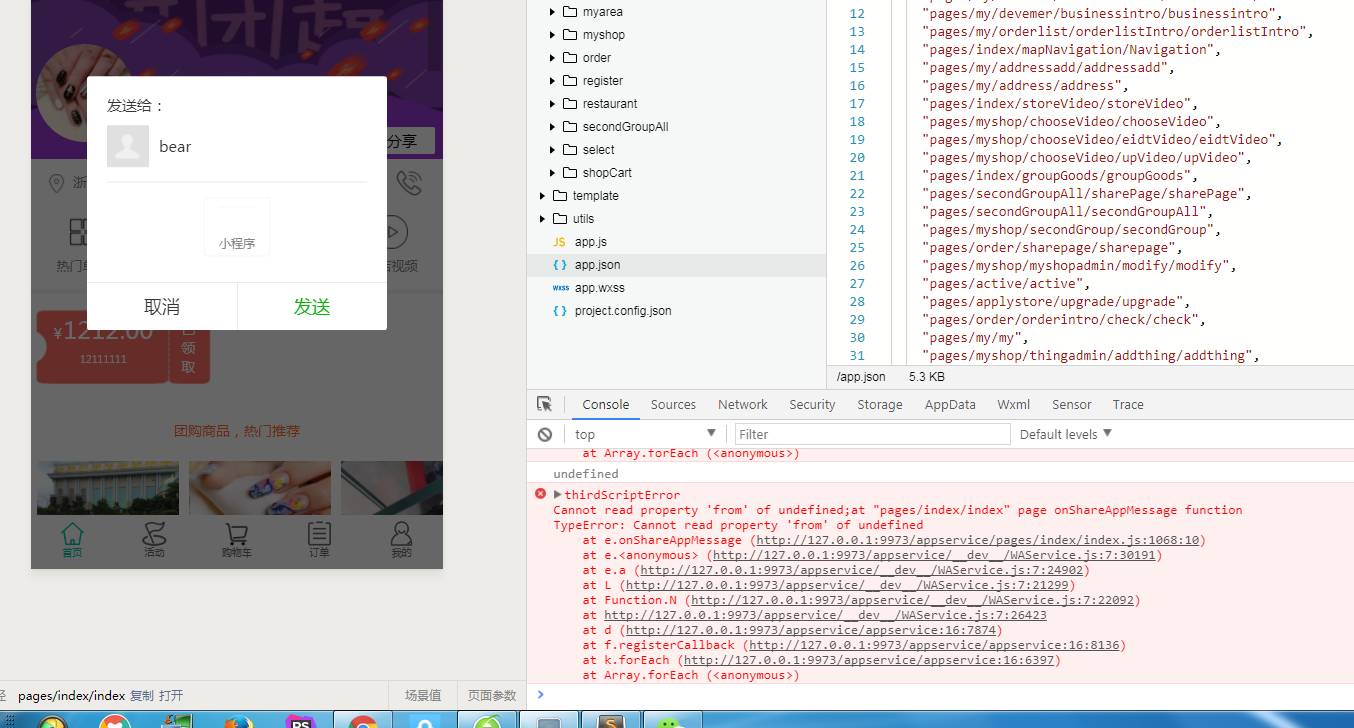Click the element inspector icon in devtools
The image size is (1354, 728).
tap(544, 404)
